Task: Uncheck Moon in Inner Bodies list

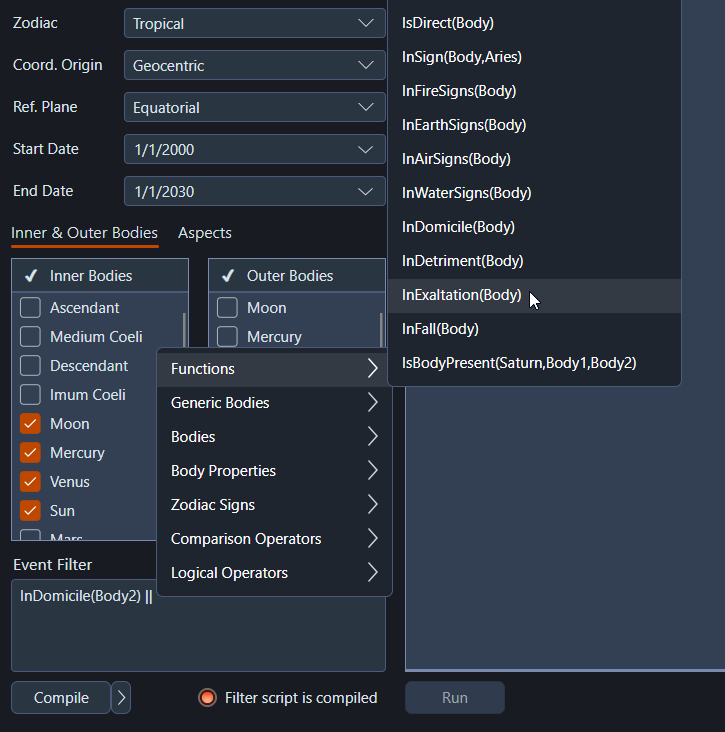Action: [x=30, y=424]
